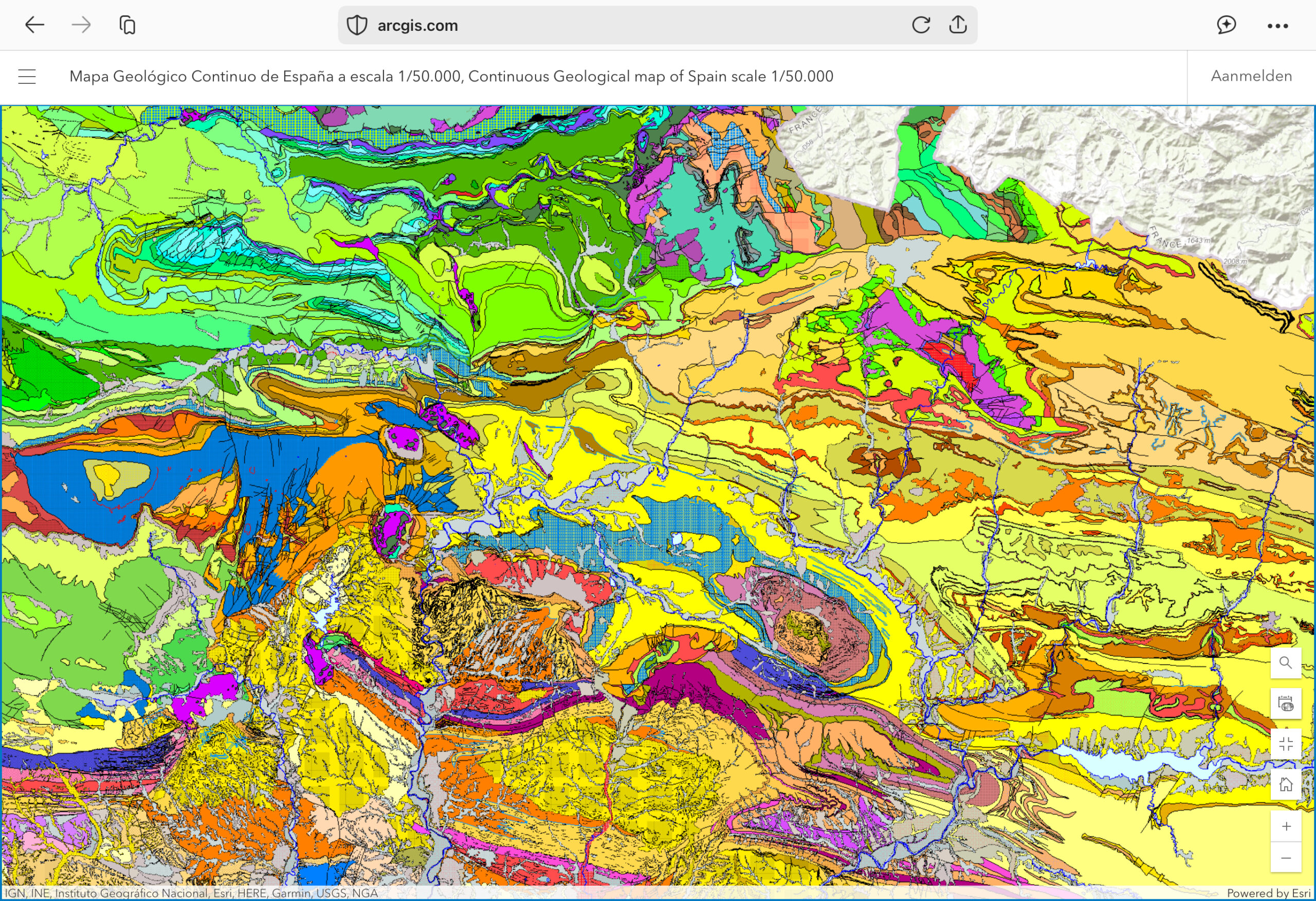Screen dimensions: 1316x901
Task: Open the Powered by Esri link
Action: pyautogui.click(x=1267, y=892)
